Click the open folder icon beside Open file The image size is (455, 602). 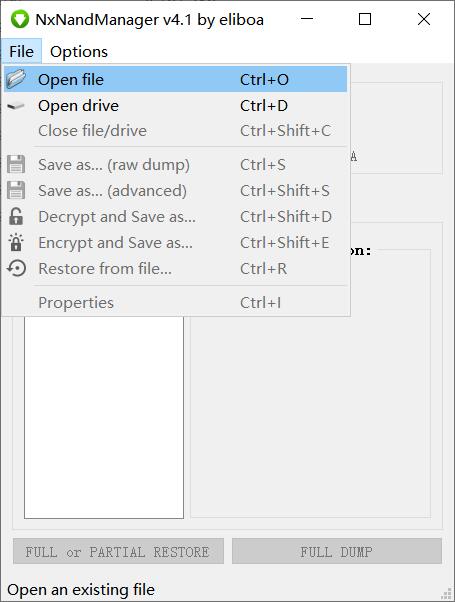[x=16, y=79]
